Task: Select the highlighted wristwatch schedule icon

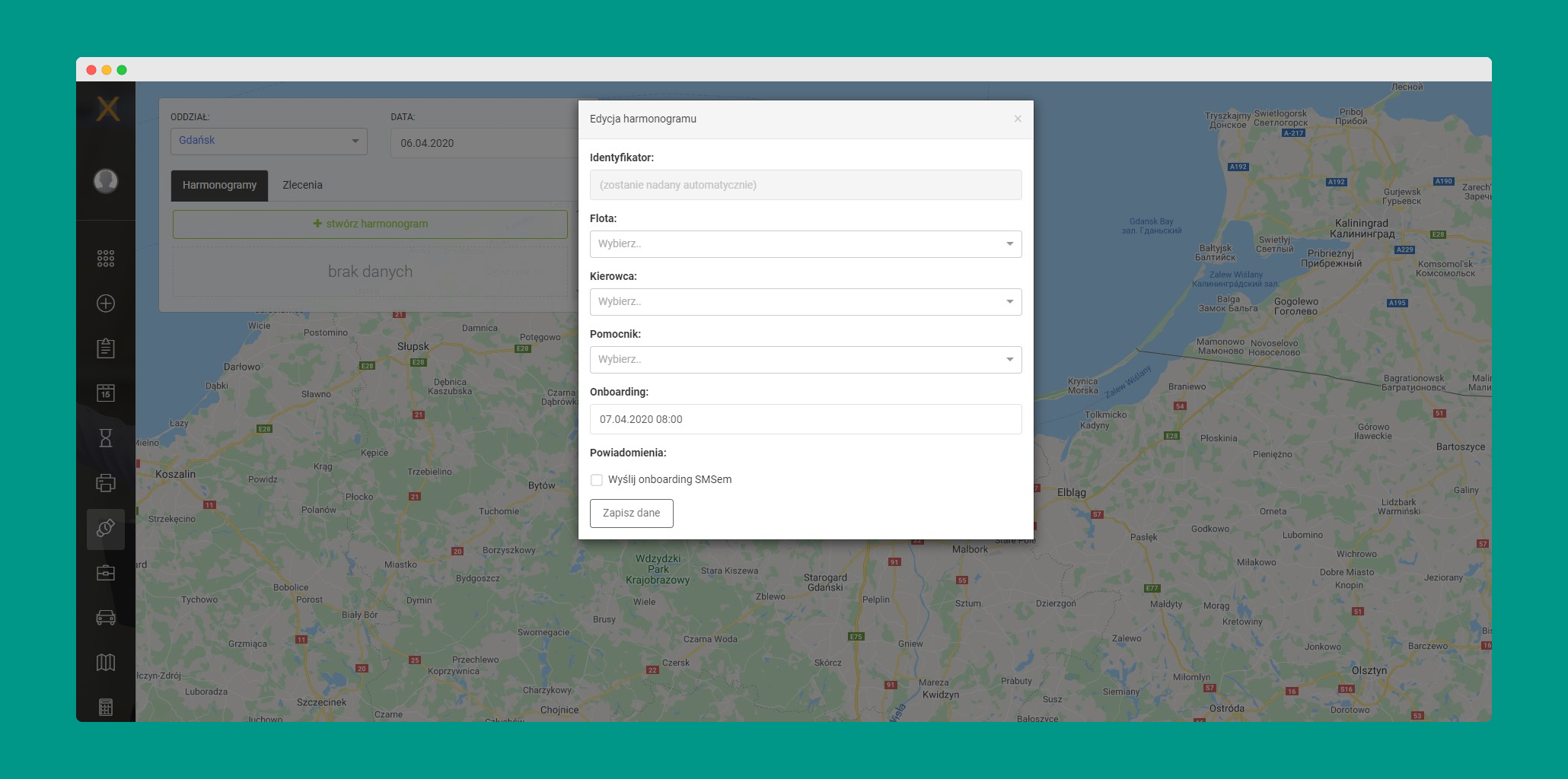Action: (x=106, y=529)
